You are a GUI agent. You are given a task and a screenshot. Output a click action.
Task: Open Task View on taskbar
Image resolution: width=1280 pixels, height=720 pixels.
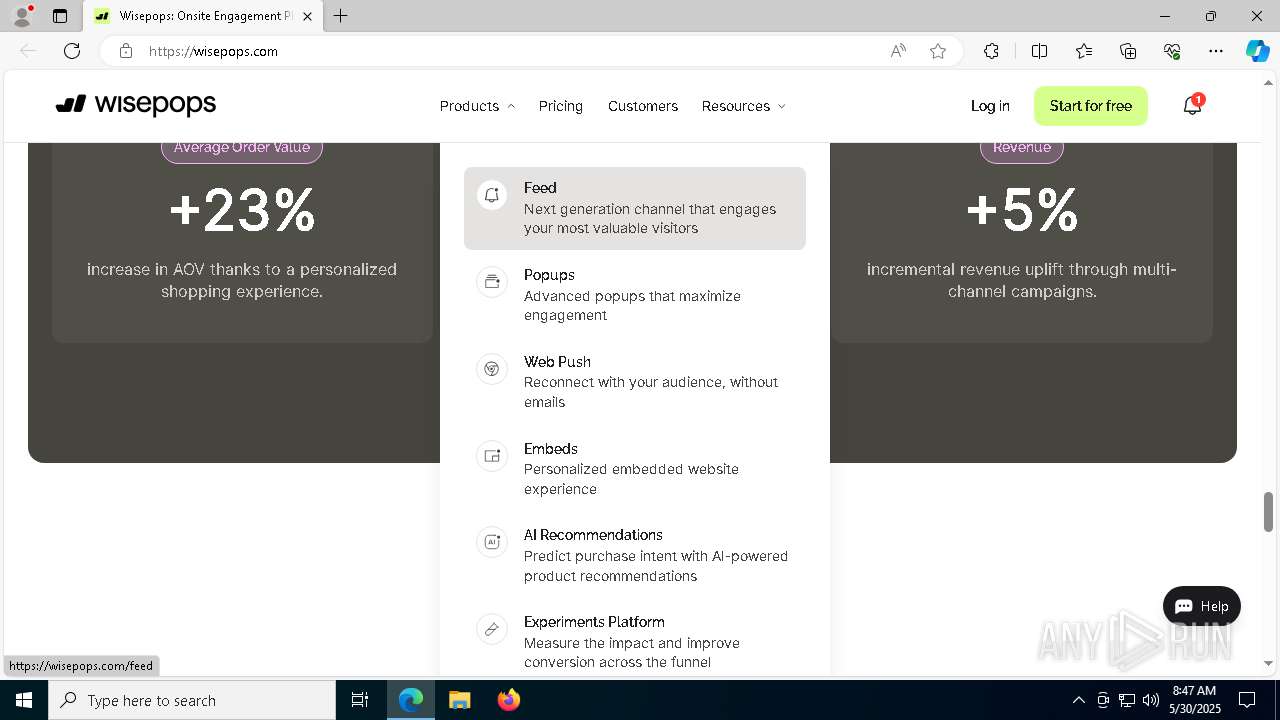click(360, 700)
